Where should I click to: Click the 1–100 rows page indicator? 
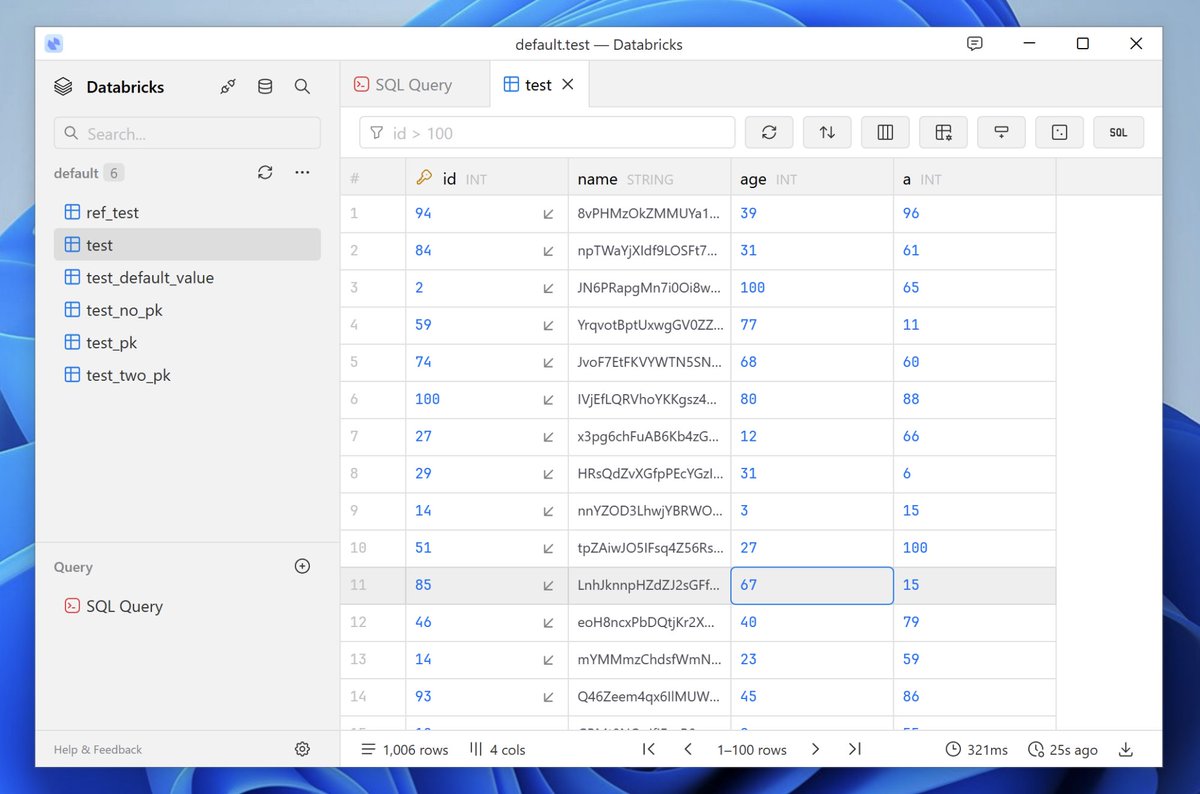coord(752,749)
